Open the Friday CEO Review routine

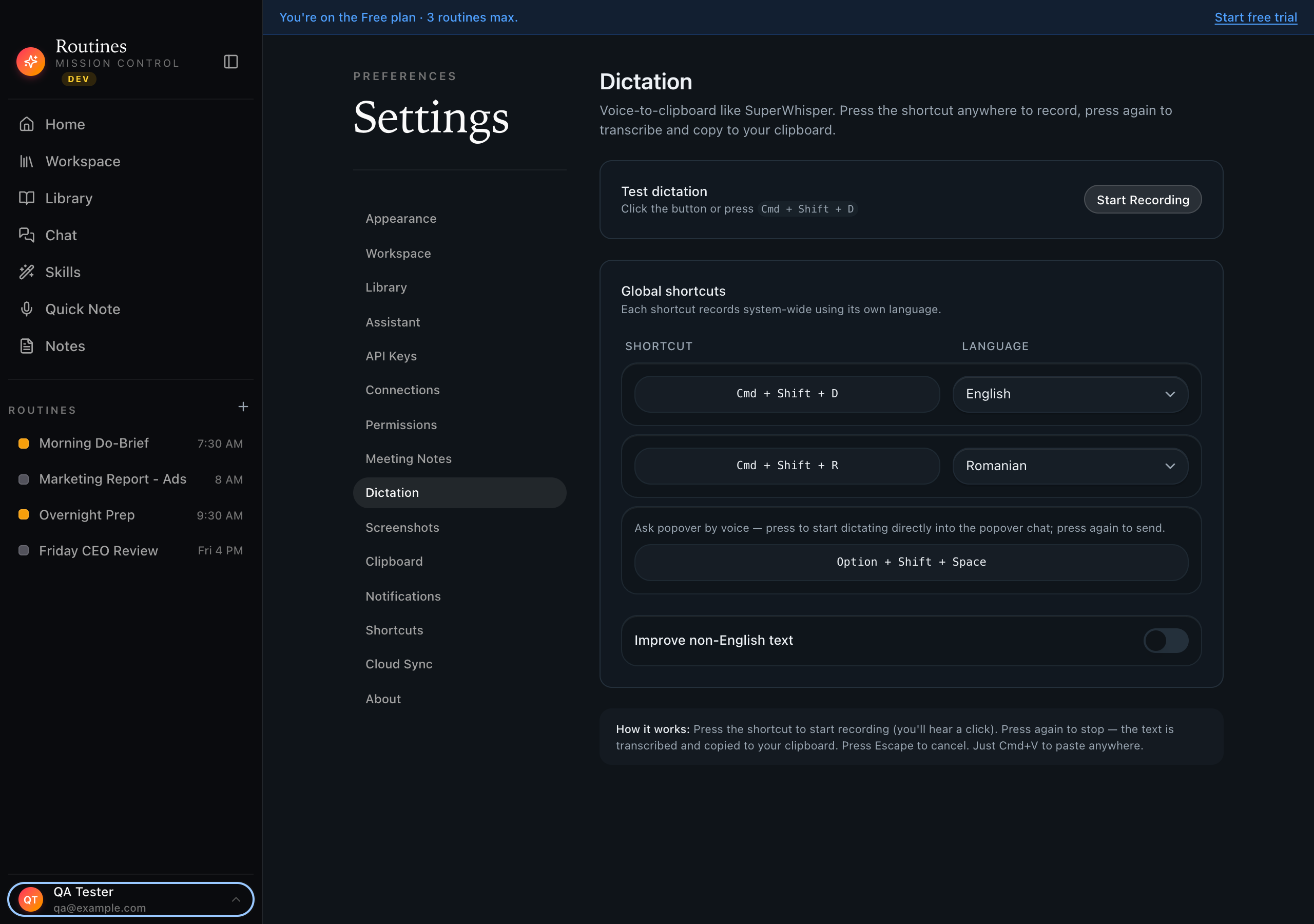[x=131, y=551]
